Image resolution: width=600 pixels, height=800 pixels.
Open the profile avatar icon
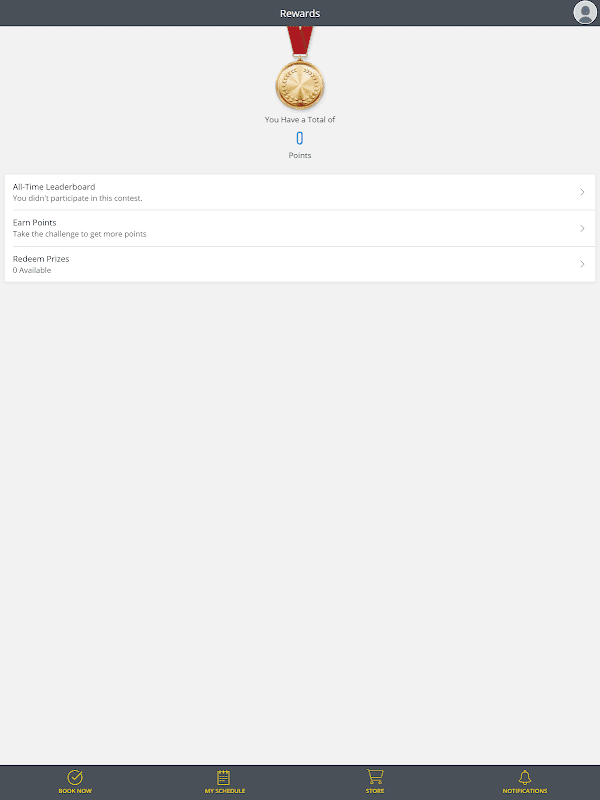585,12
